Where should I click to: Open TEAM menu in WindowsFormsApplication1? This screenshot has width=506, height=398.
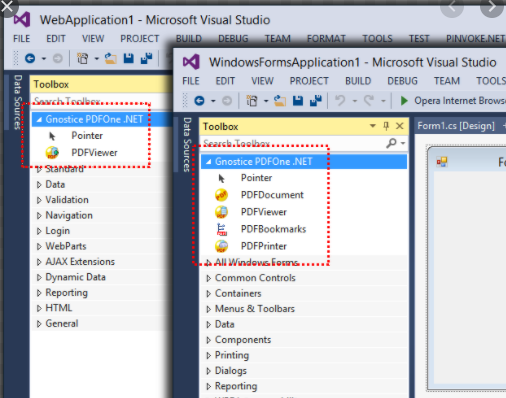(x=447, y=81)
